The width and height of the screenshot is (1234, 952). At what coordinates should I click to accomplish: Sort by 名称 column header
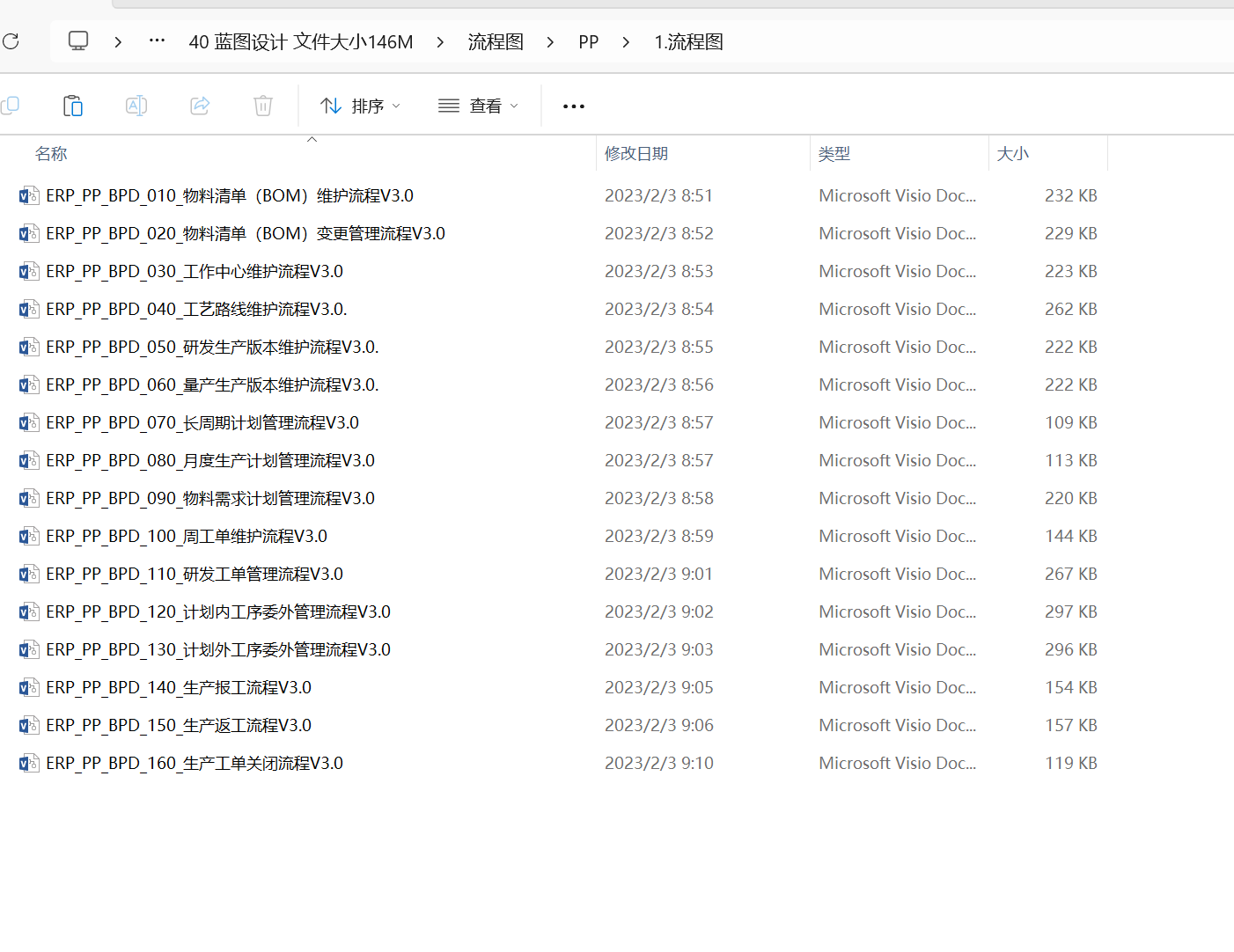[x=51, y=154]
